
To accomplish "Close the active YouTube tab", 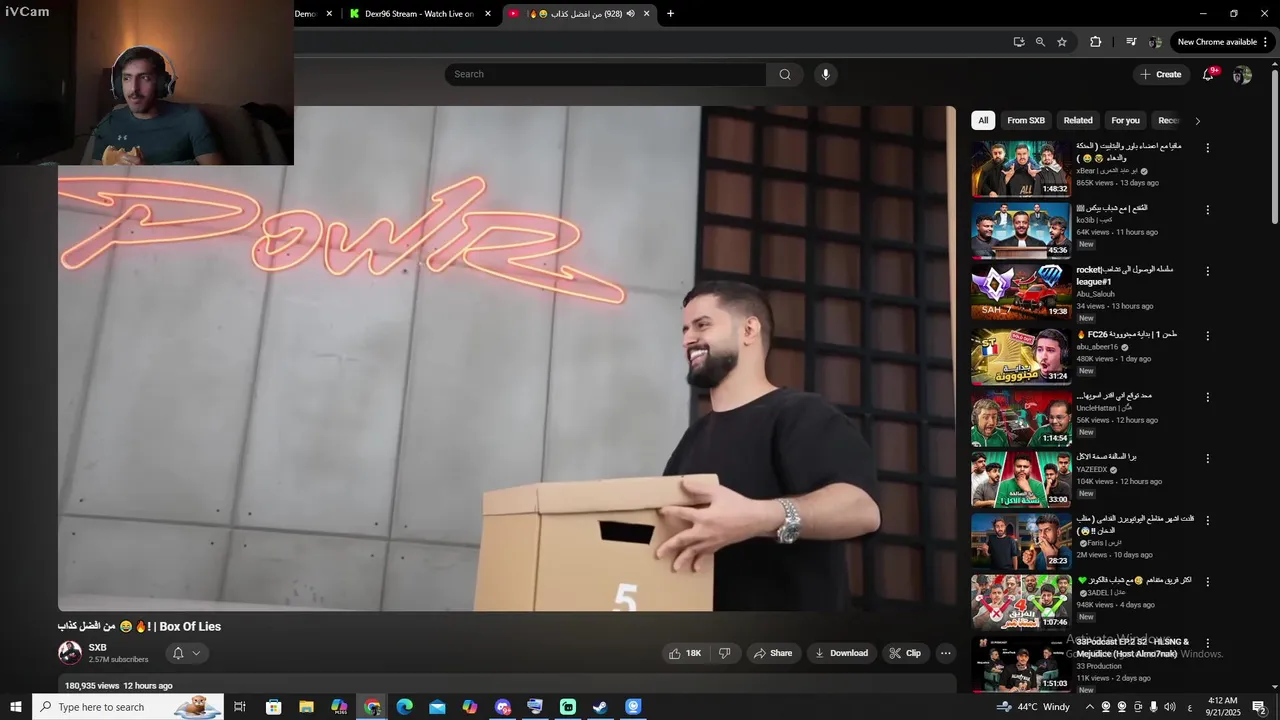I will pyautogui.click(x=646, y=14).
